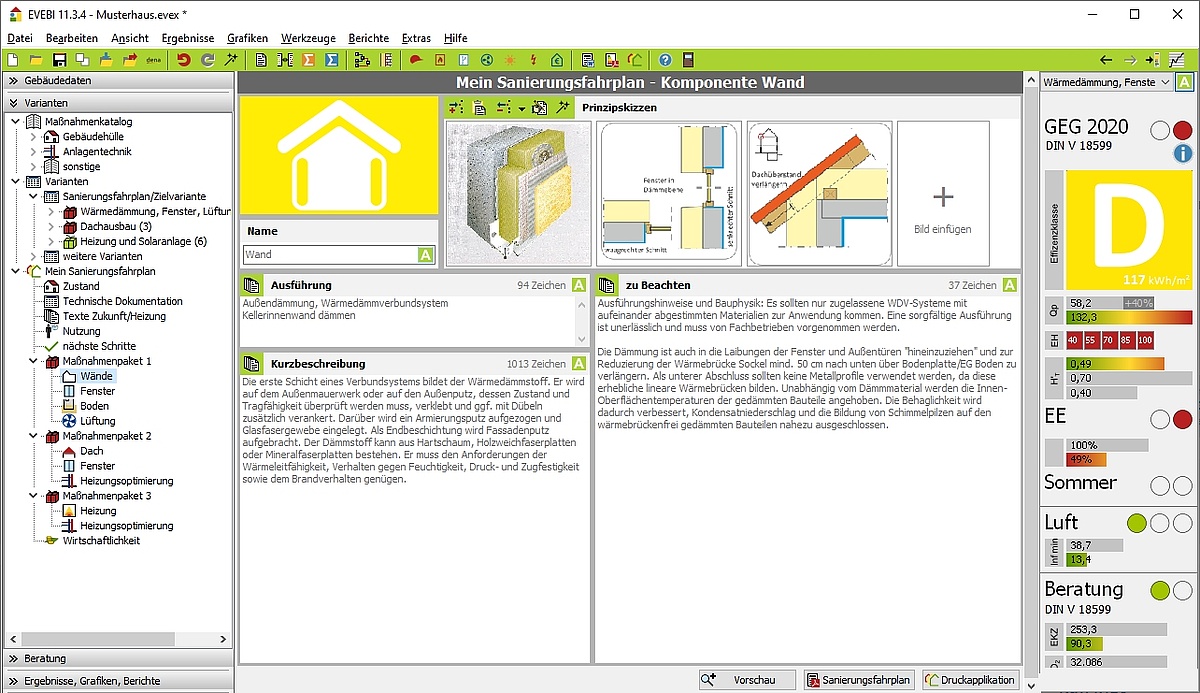Viewport: 1200px width, 693px height.
Task: Click the yellow efficiency class D tile
Action: pyautogui.click(x=1130, y=230)
